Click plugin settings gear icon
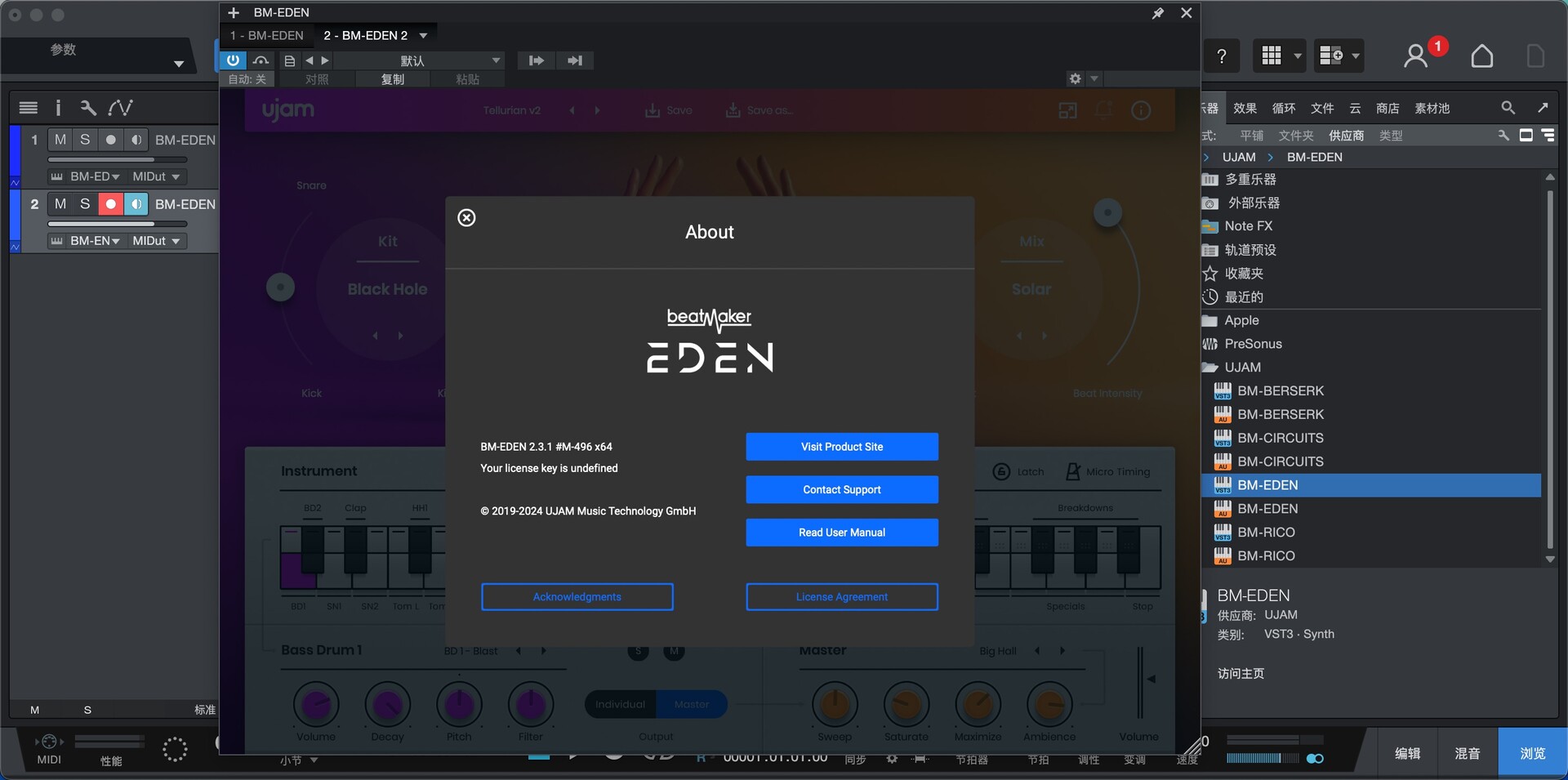 pos(1076,78)
